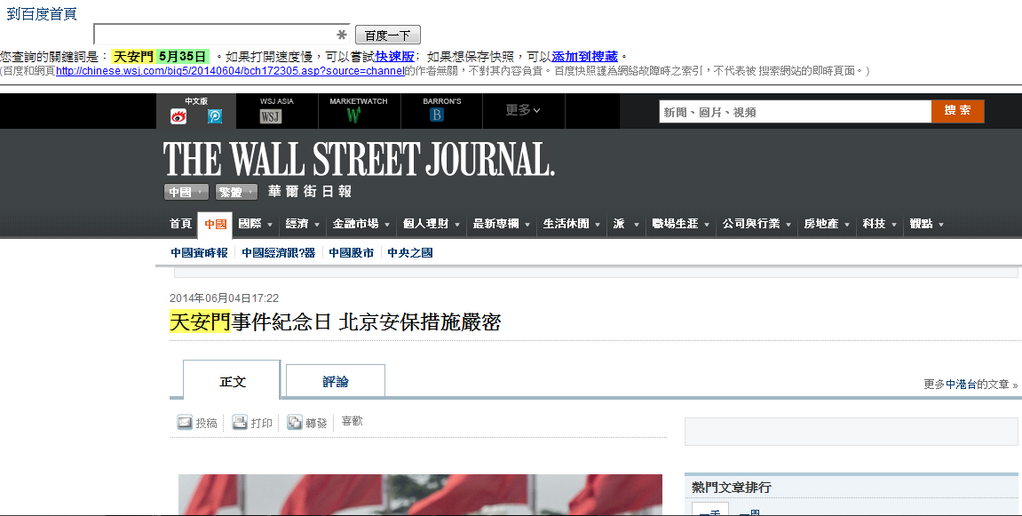
Task: Open the 中國 region dropdown
Action: point(186,192)
